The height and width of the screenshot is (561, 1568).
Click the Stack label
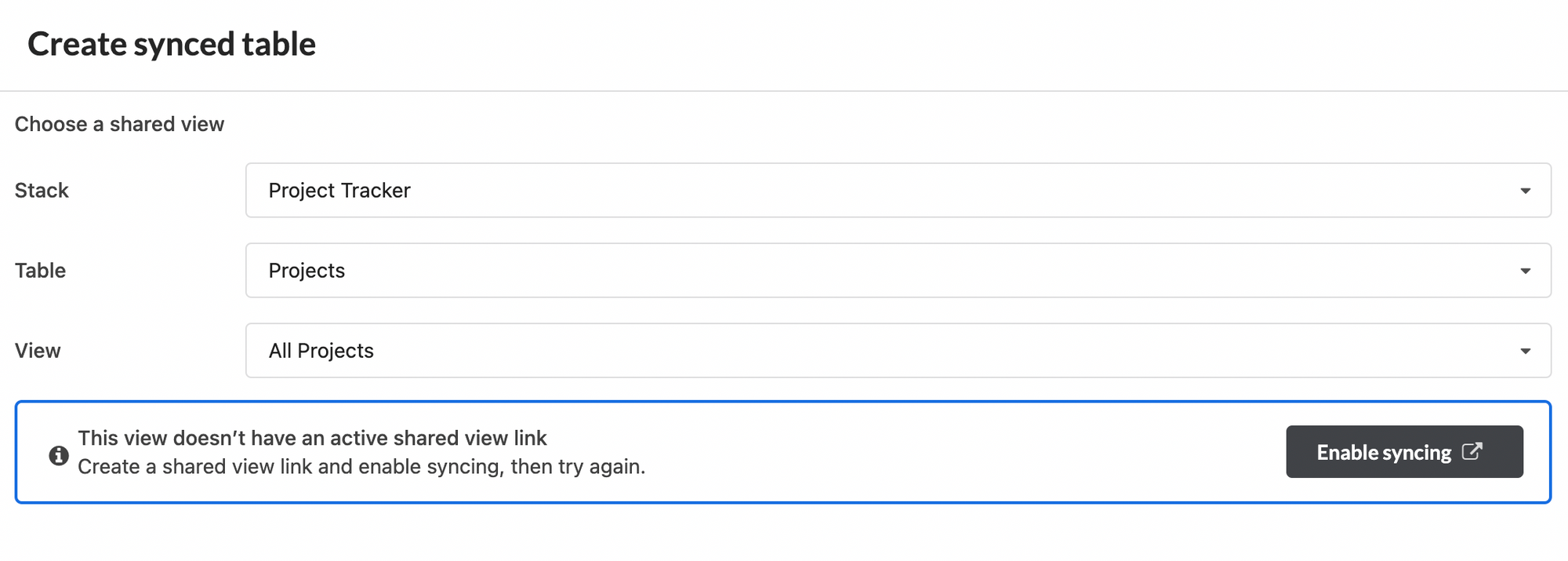(41, 190)
